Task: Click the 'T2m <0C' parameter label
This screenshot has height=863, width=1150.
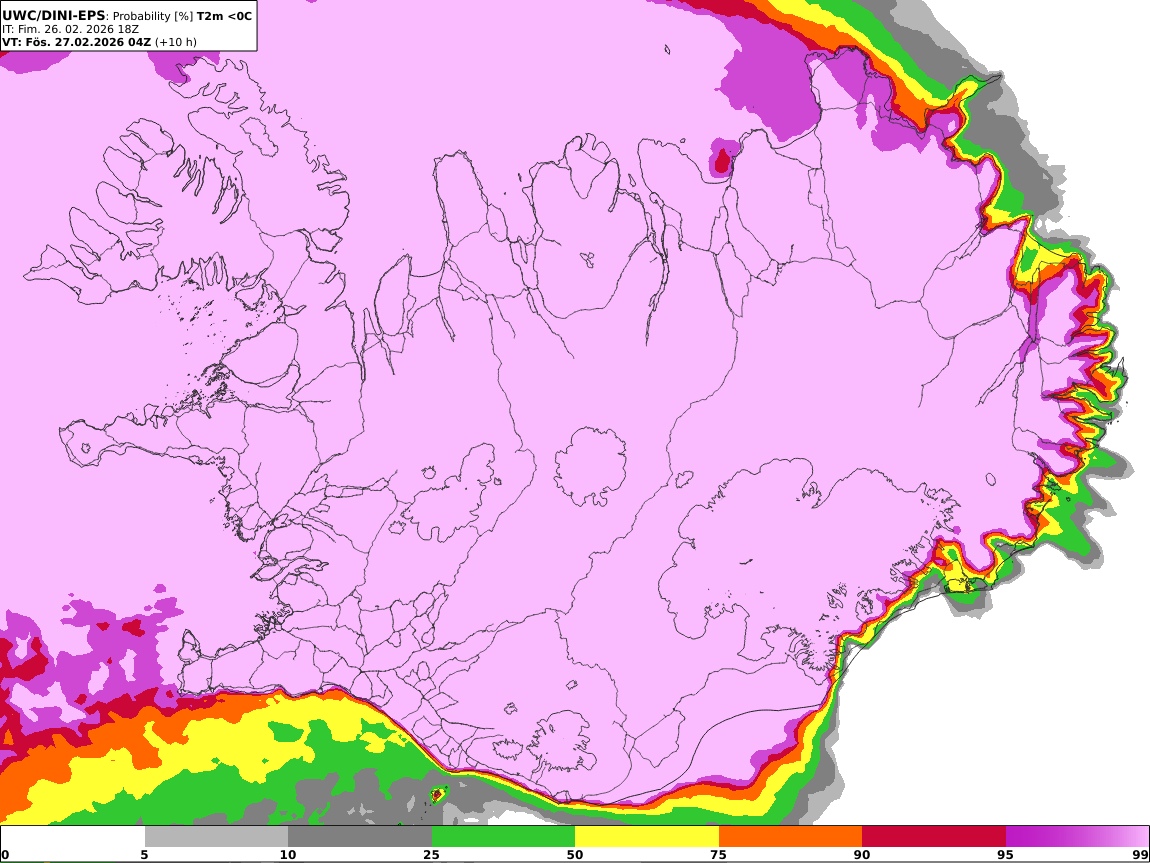Action: 224,15
